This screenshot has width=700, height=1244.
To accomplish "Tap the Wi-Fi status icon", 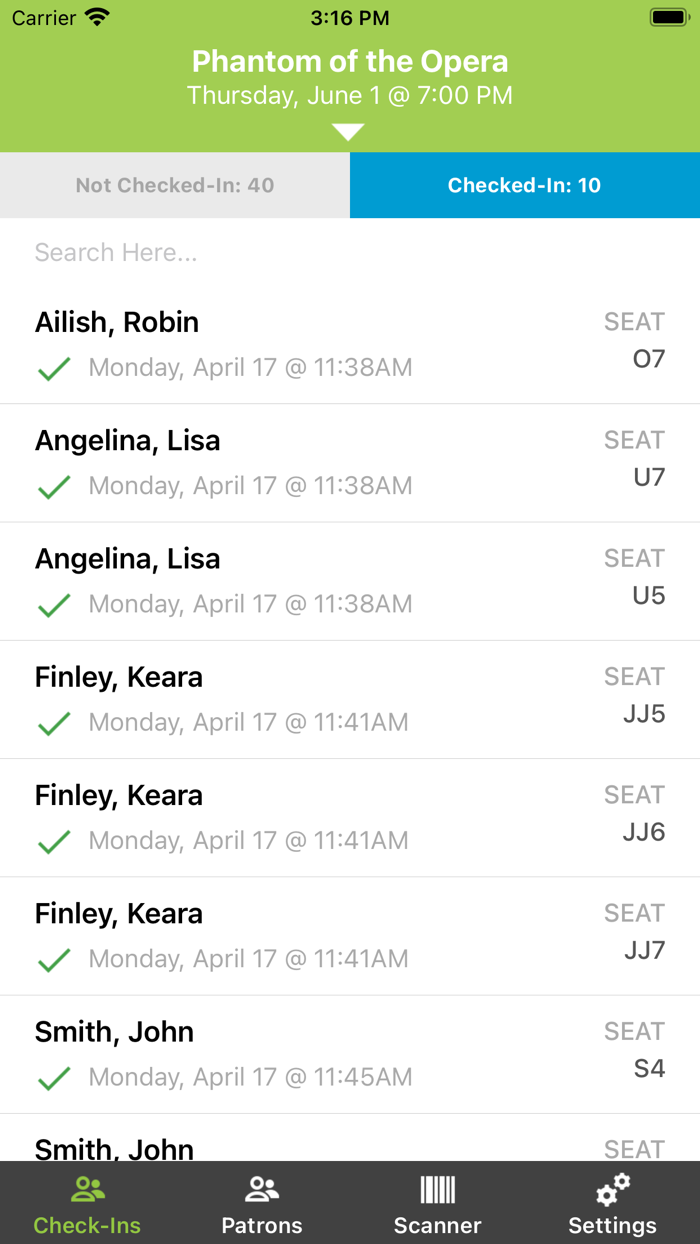I will tap(97, 17).
